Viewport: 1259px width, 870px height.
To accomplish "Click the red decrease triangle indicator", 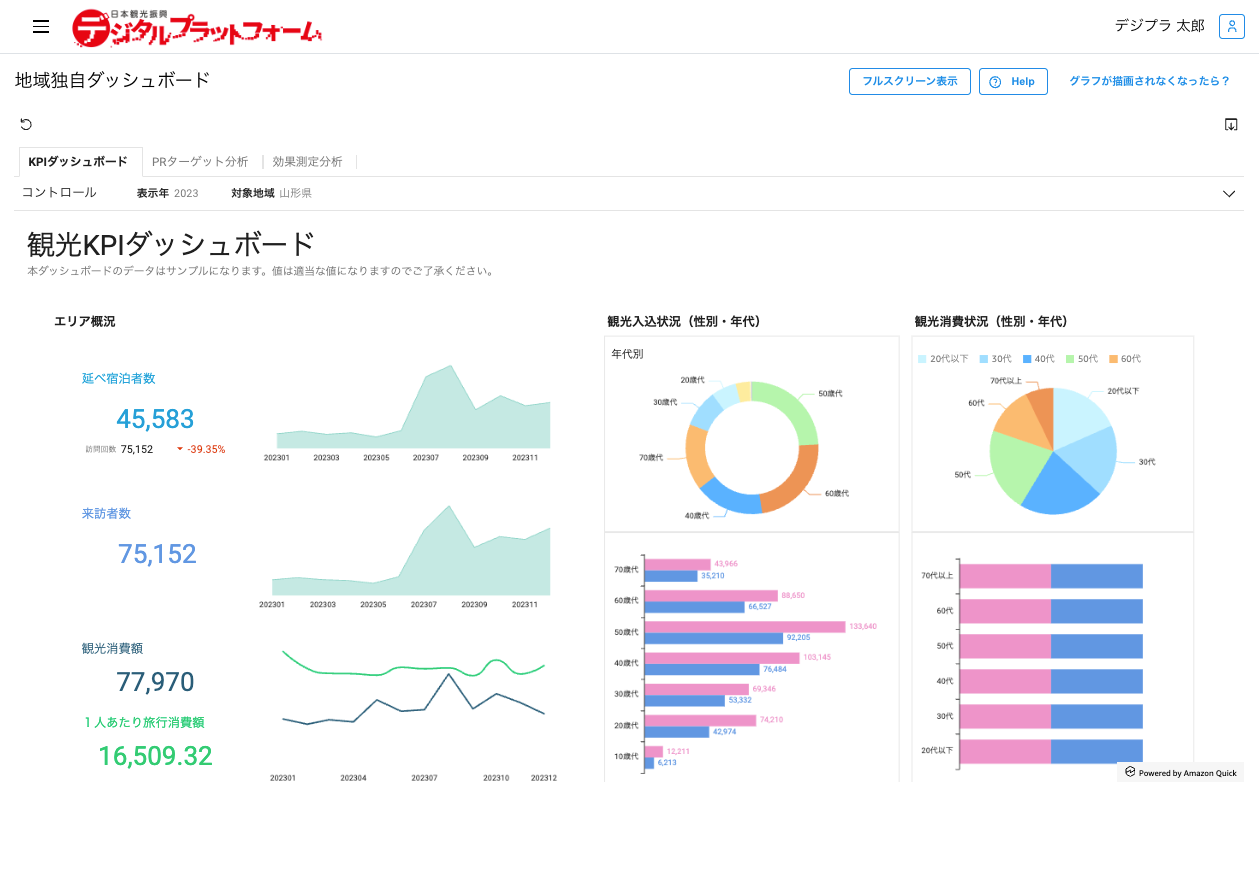I will [180, 449].
